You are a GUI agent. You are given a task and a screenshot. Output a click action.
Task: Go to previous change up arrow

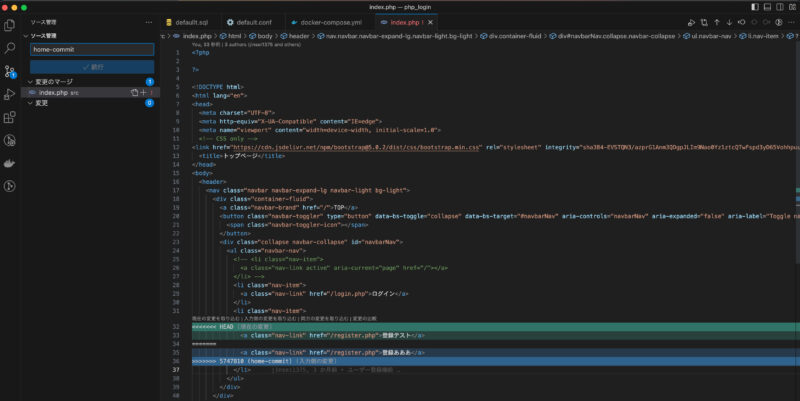[x=717, y=22]
